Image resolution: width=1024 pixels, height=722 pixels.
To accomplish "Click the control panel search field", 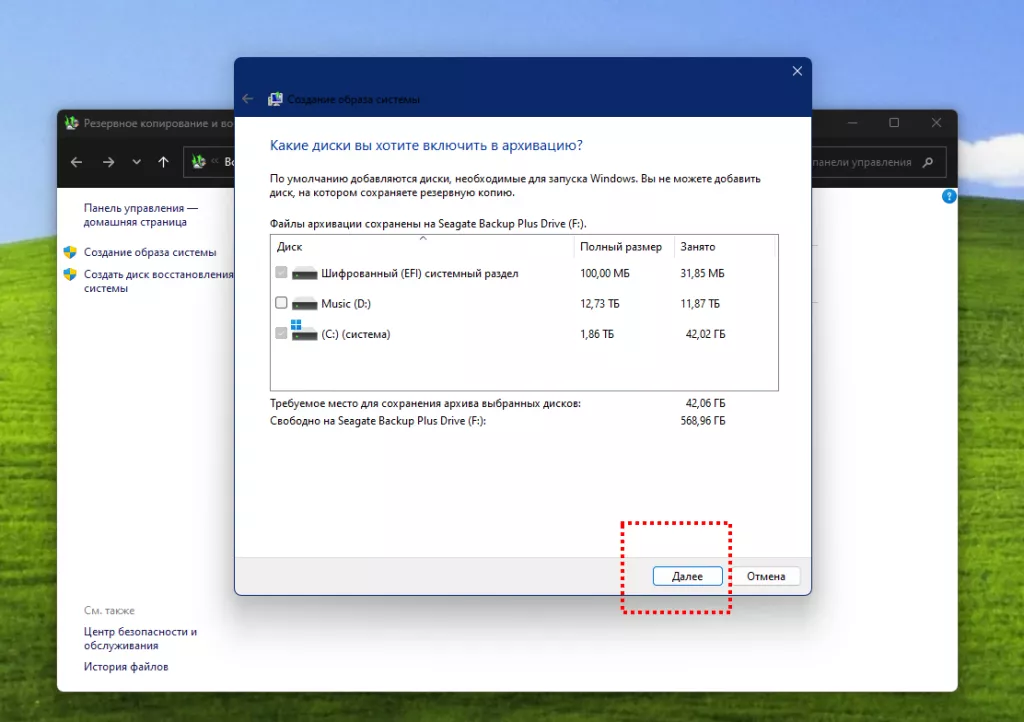I will [866, 162].
